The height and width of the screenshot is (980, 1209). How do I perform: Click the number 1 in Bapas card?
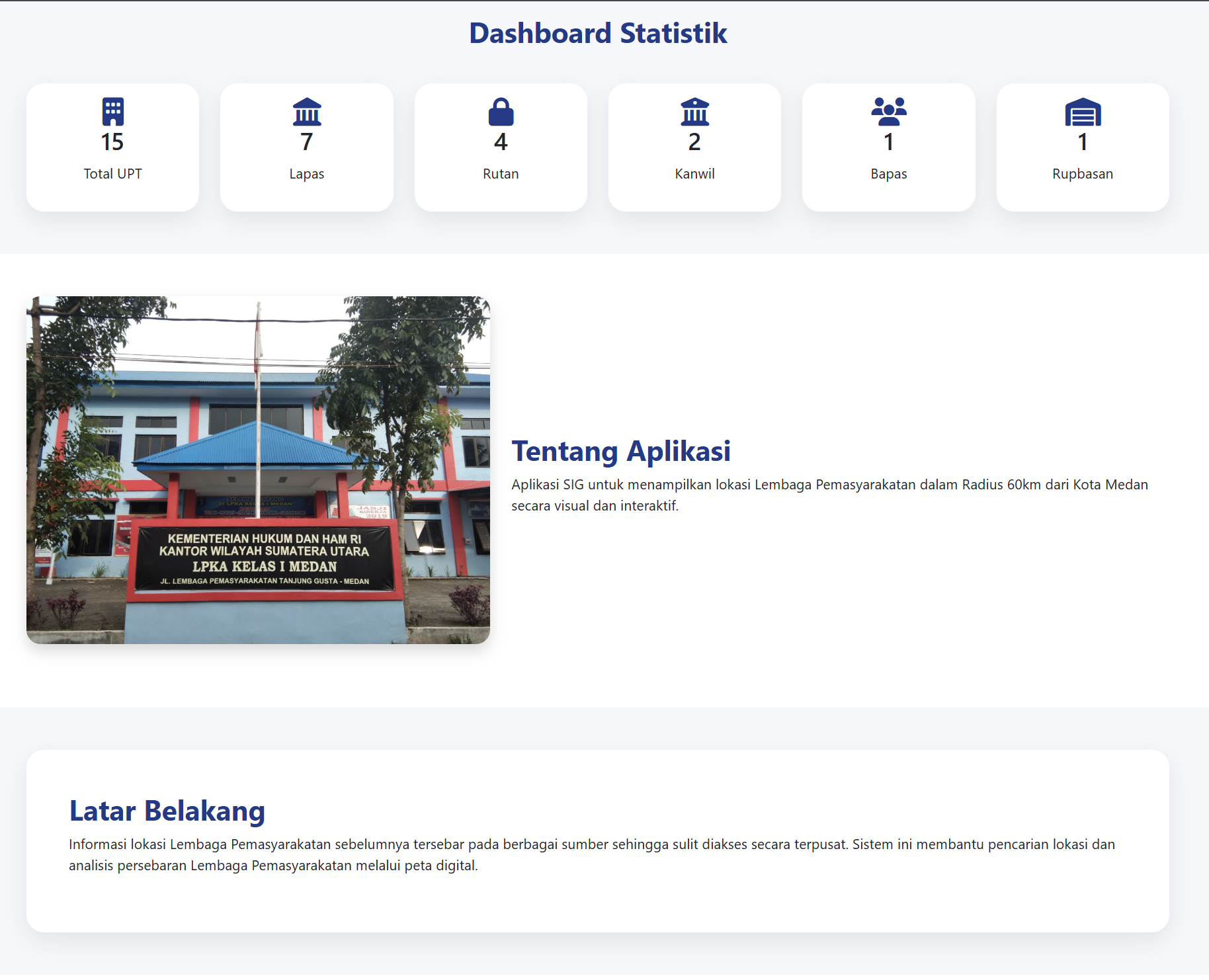[x=889, y=142]
